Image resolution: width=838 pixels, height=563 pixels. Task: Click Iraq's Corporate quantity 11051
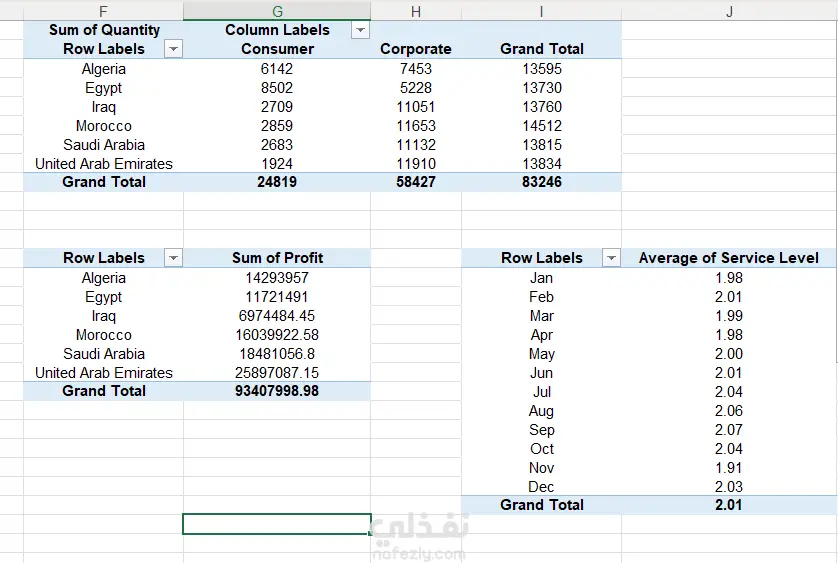pos(416,107)
